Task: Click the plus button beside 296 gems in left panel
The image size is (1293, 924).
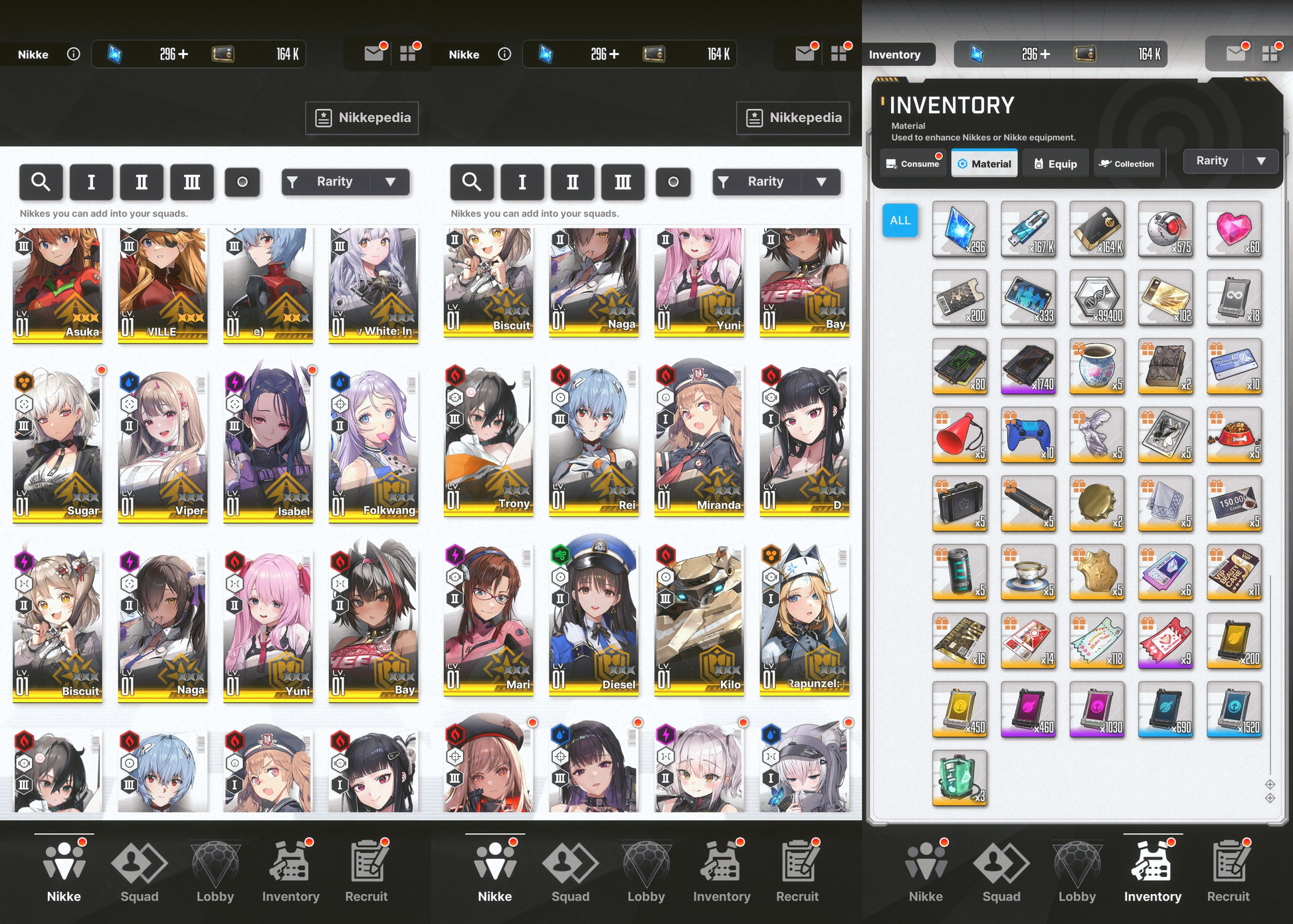Action: click(x=183, y=54)
